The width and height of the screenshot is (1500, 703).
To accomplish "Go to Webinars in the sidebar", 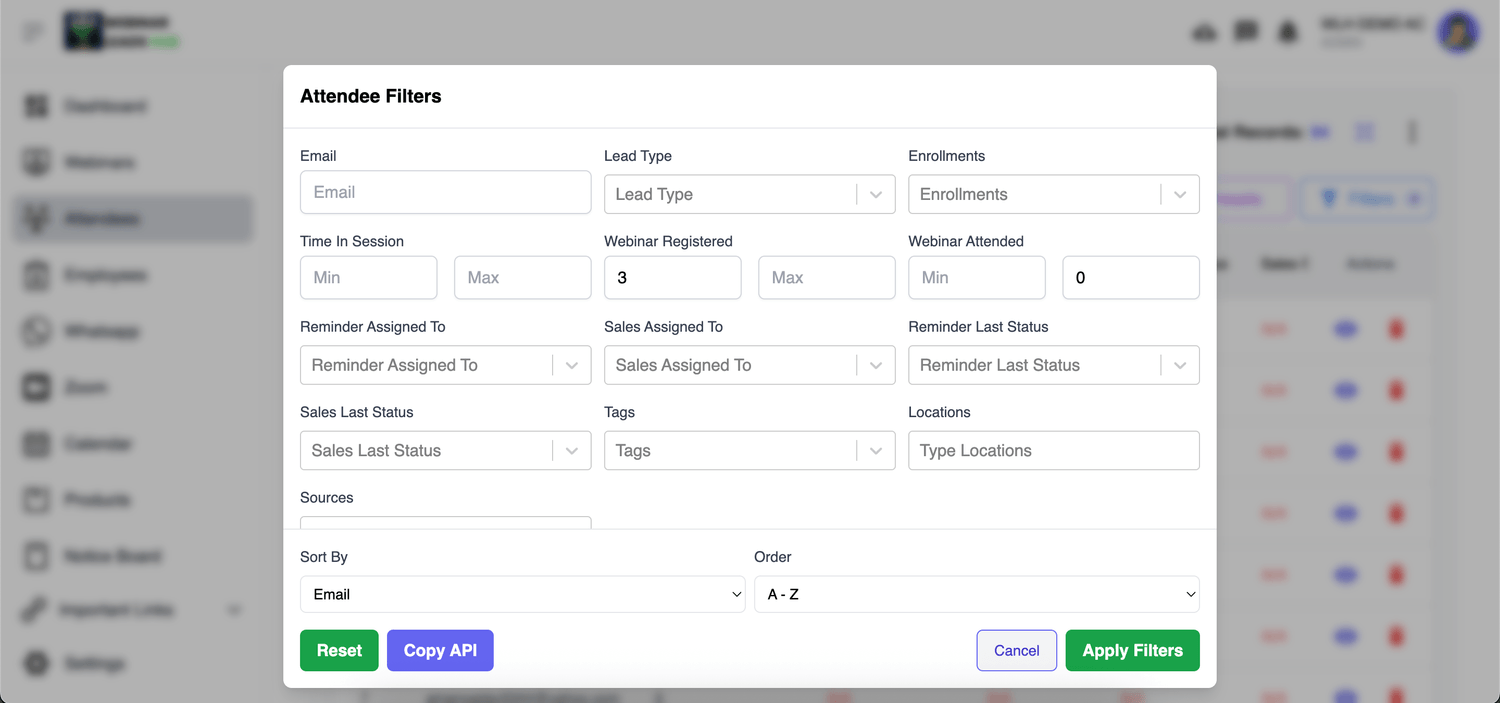I will [100, 162].
